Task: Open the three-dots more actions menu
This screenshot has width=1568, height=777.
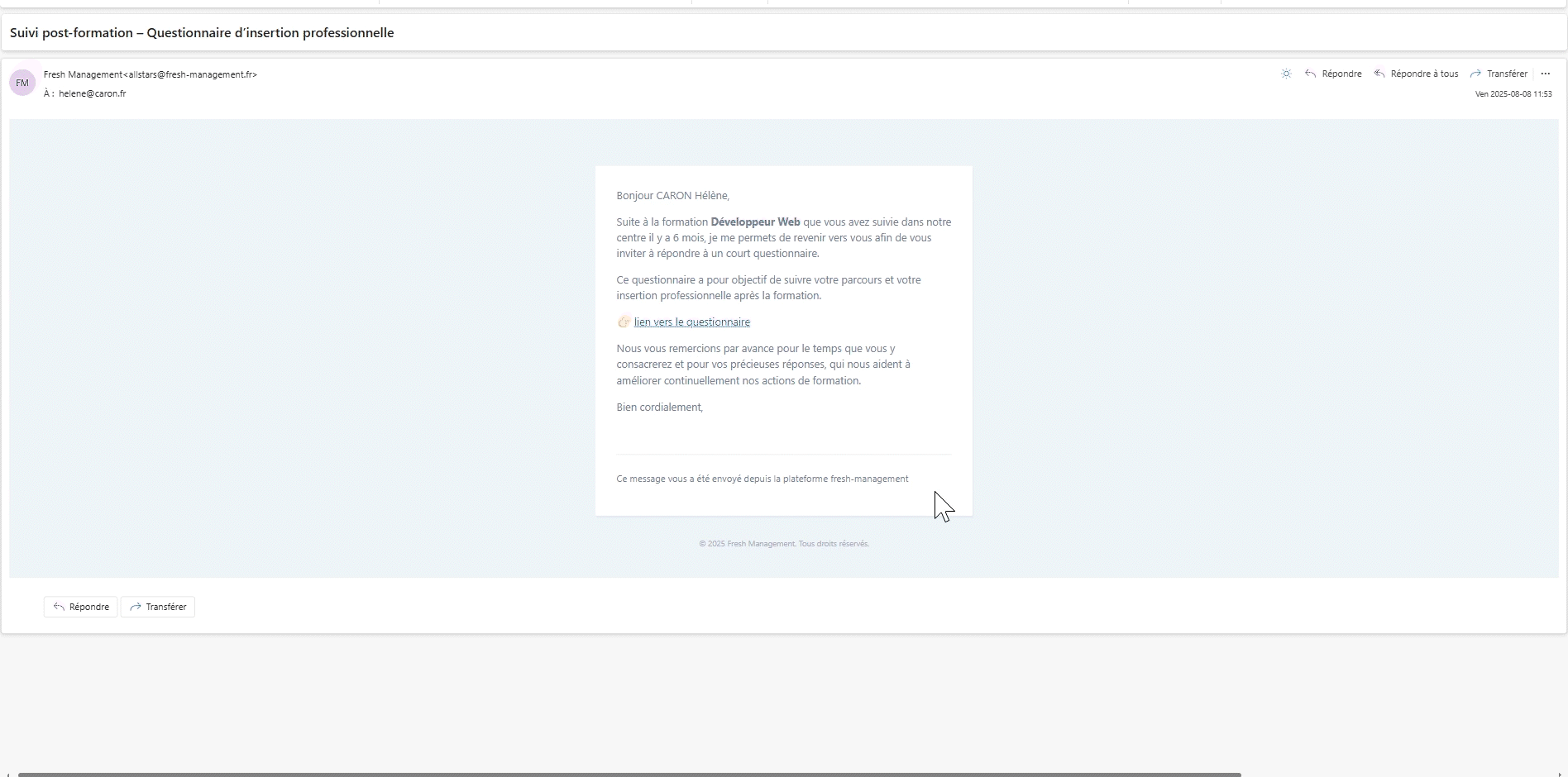Action: (1545, 74)
